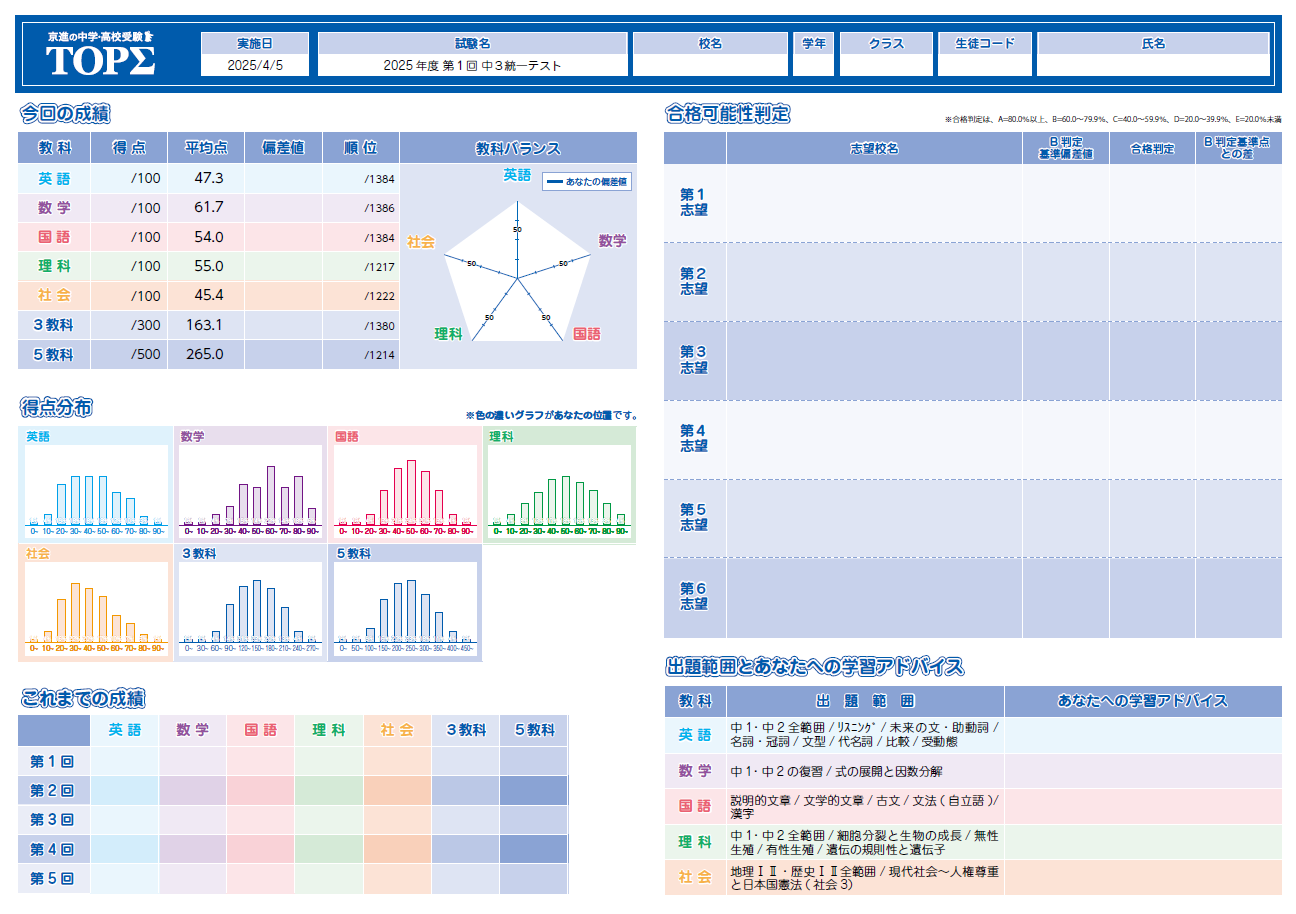
Task: Click the 英語 score distribution chart
Action: pos(96,486)
